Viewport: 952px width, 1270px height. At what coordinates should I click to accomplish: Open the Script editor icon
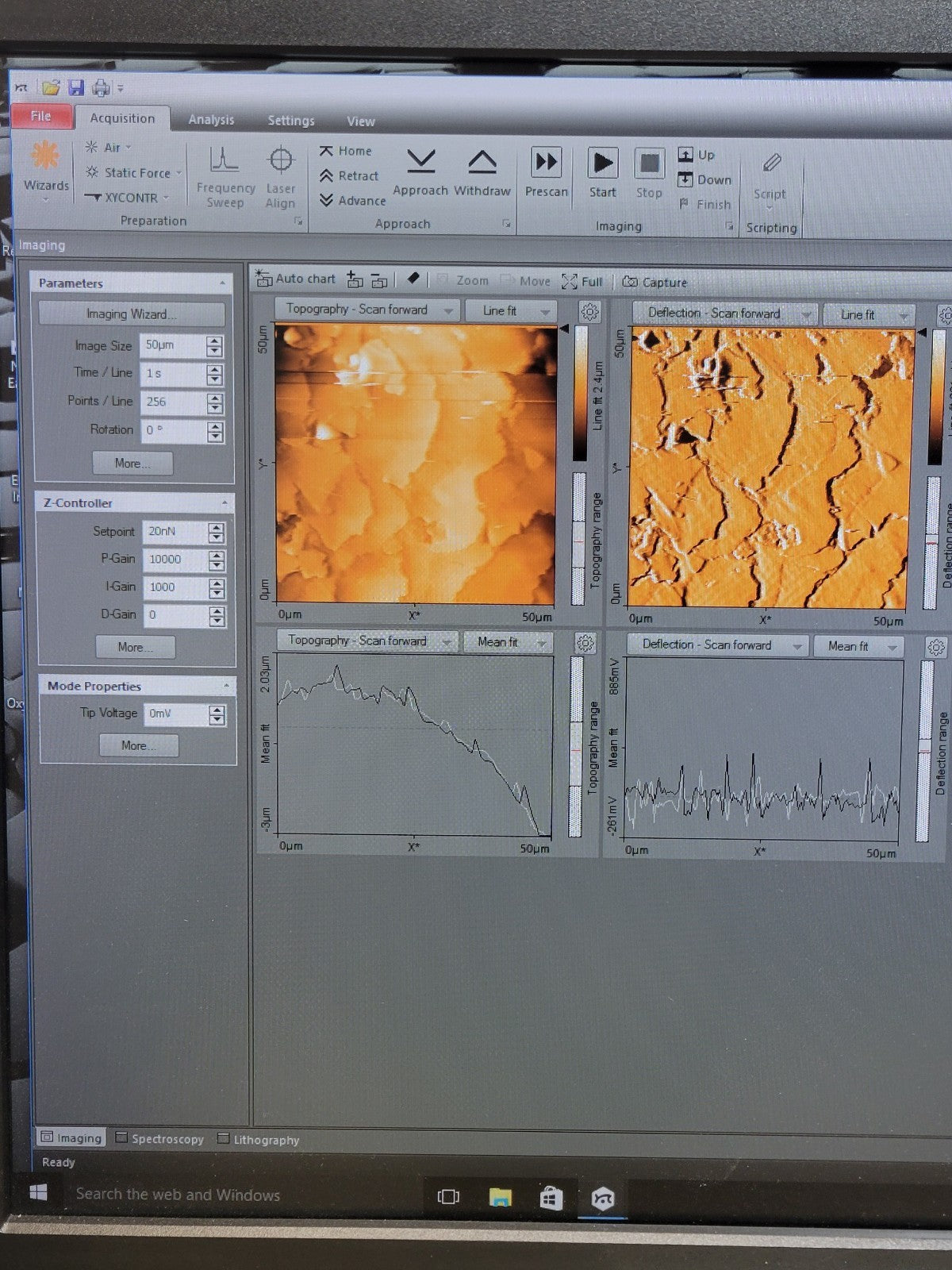(x=770, y=164)
